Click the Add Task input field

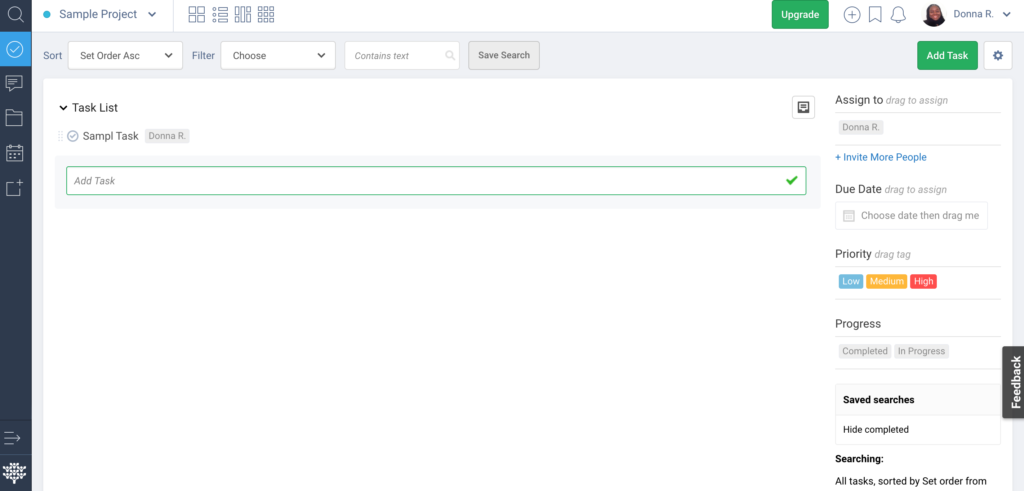point(436,181)
